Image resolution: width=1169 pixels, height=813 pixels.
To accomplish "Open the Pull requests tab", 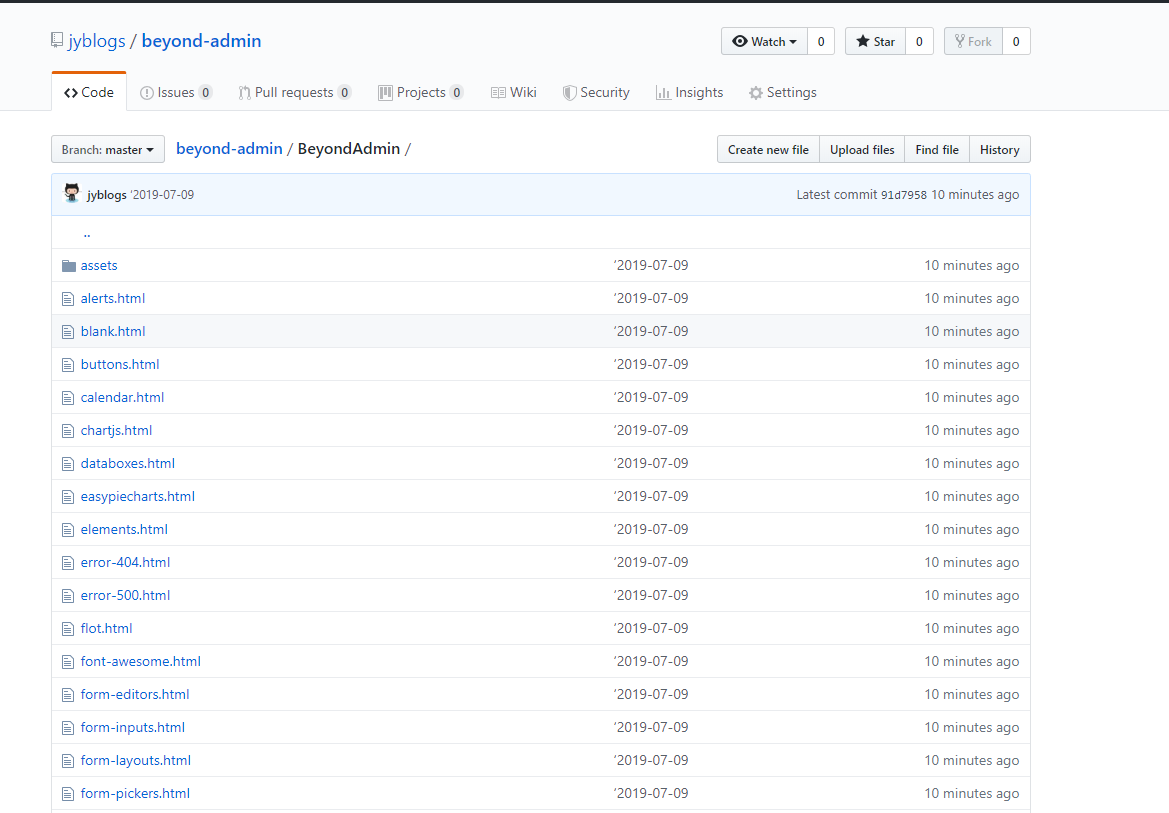I will click(294, 92).
